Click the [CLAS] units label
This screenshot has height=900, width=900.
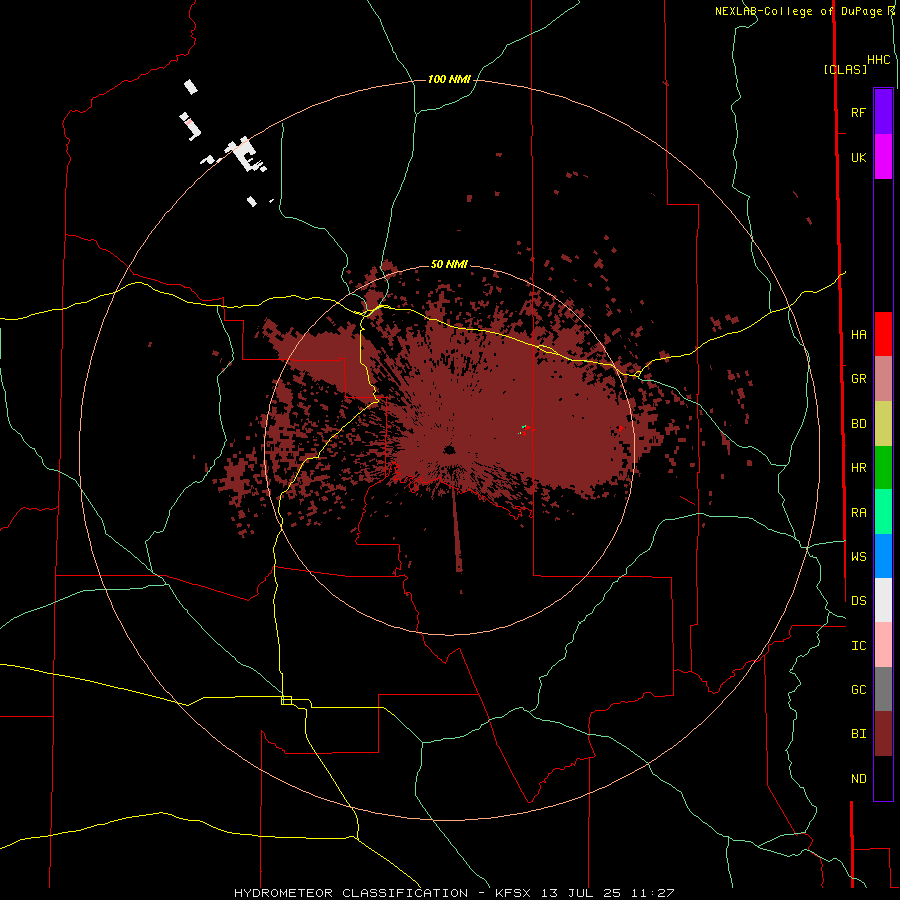click(845, 70)
